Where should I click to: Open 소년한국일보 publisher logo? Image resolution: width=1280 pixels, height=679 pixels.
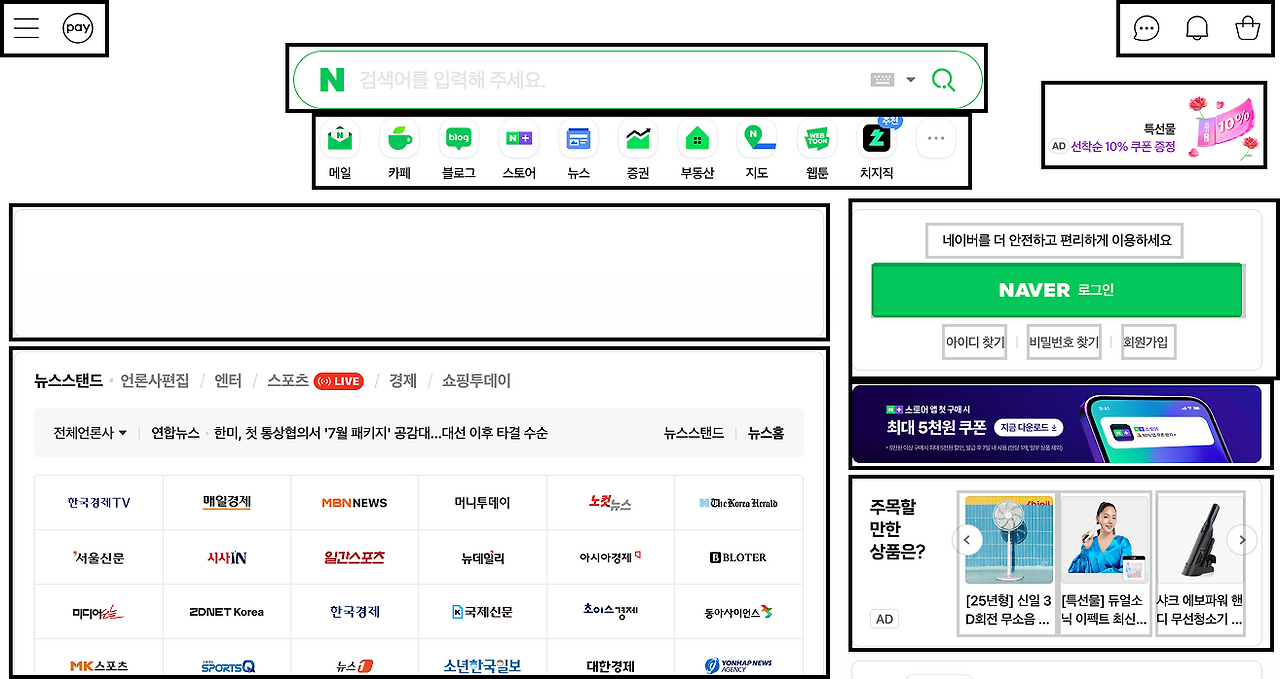[x=483, y=665]
